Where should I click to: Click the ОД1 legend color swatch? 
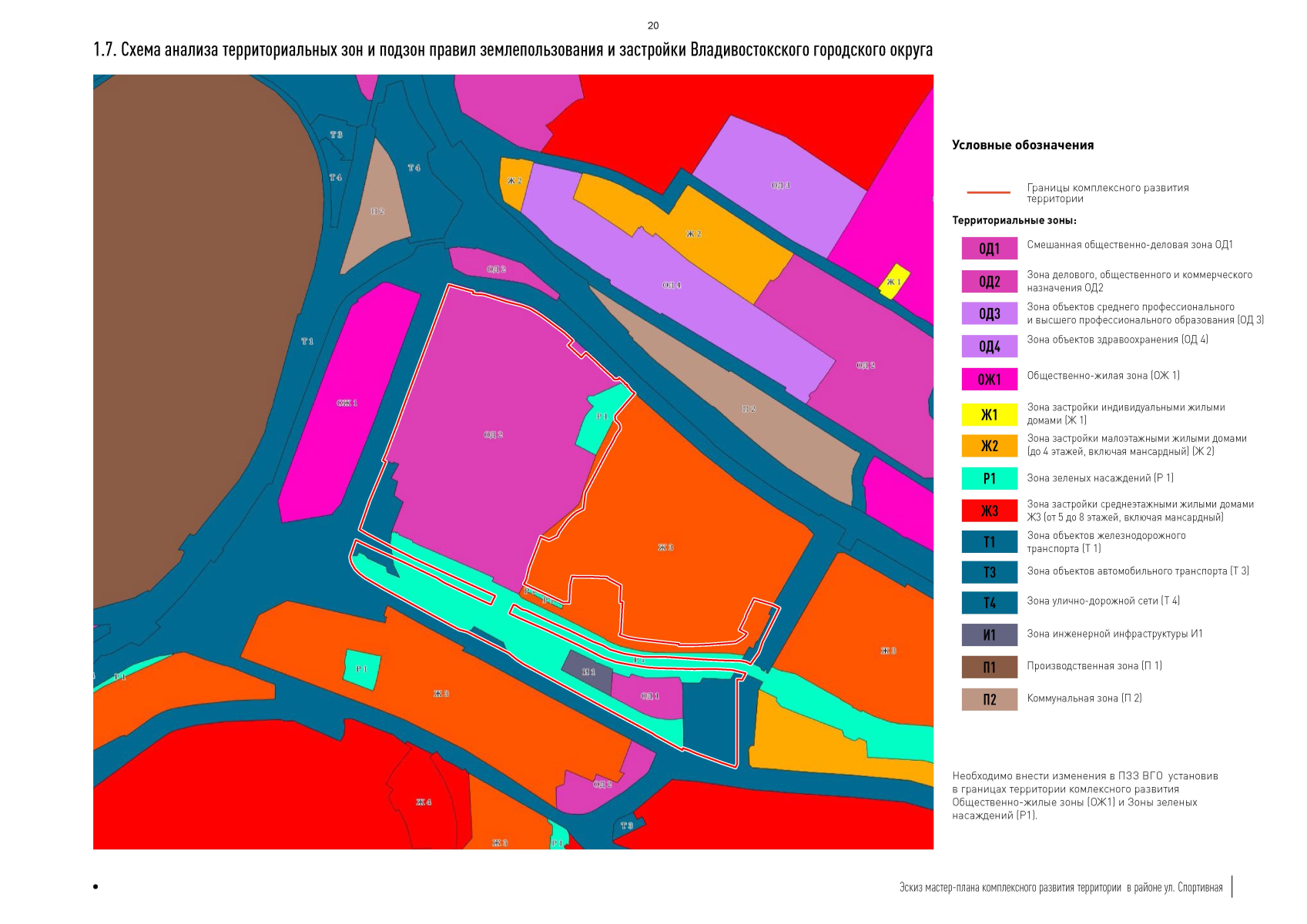[x=989, y=248]
